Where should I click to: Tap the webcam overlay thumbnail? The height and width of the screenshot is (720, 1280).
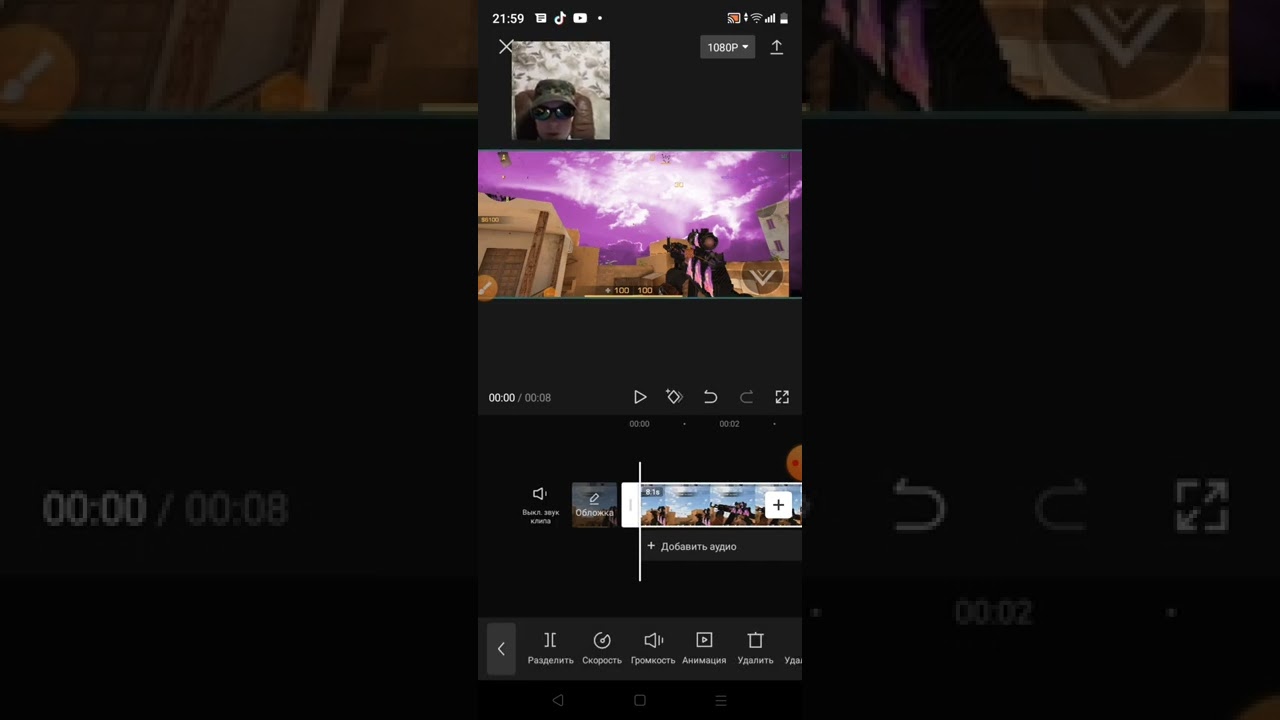click(561, 90)
